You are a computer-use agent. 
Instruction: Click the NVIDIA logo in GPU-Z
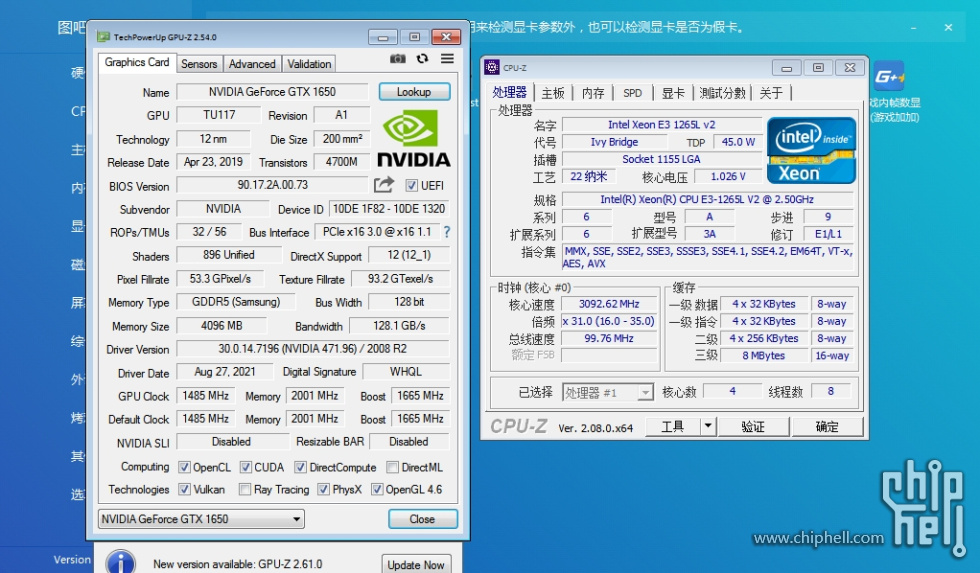pos(413,139)
